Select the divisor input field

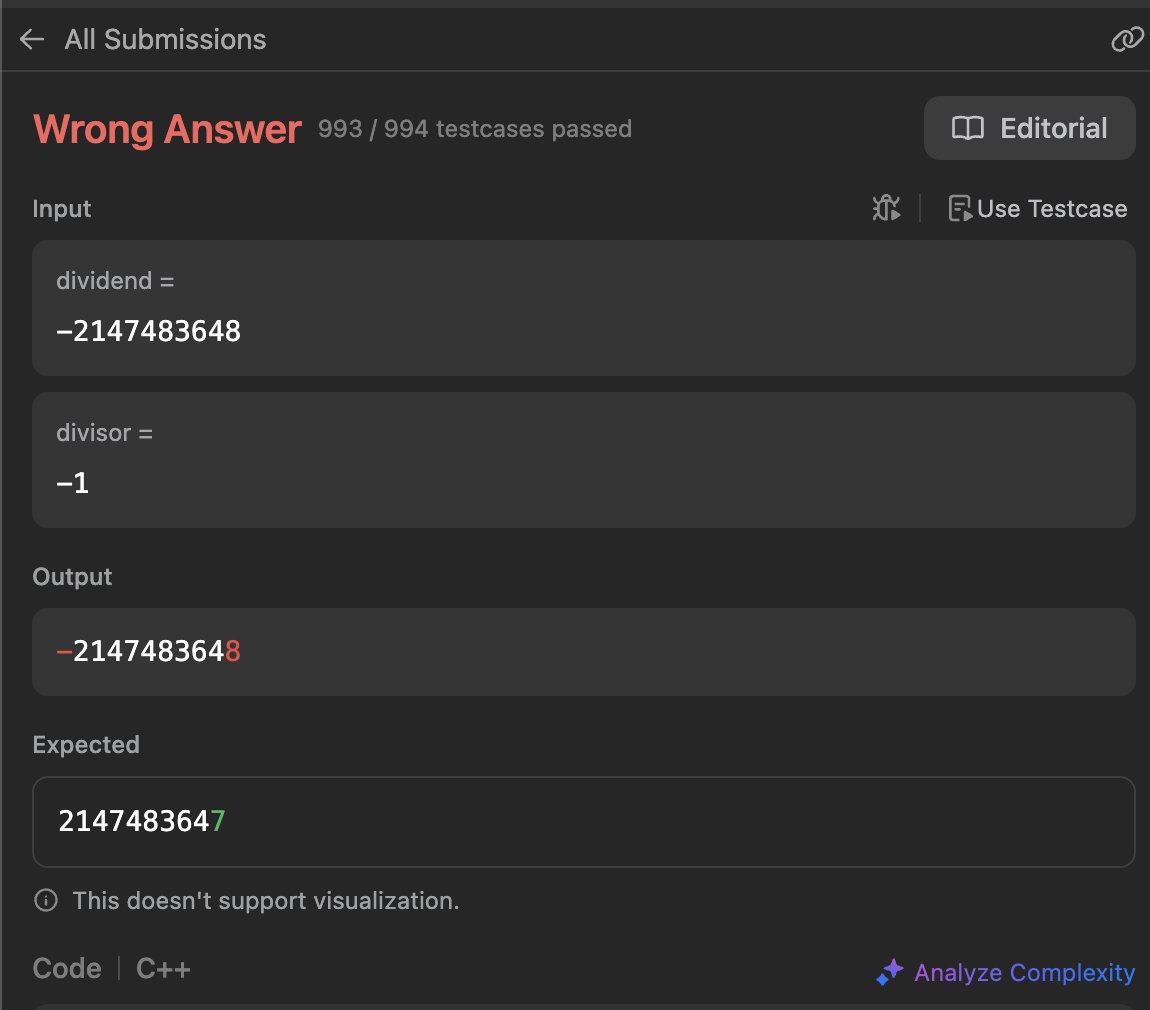click(583, 460)
